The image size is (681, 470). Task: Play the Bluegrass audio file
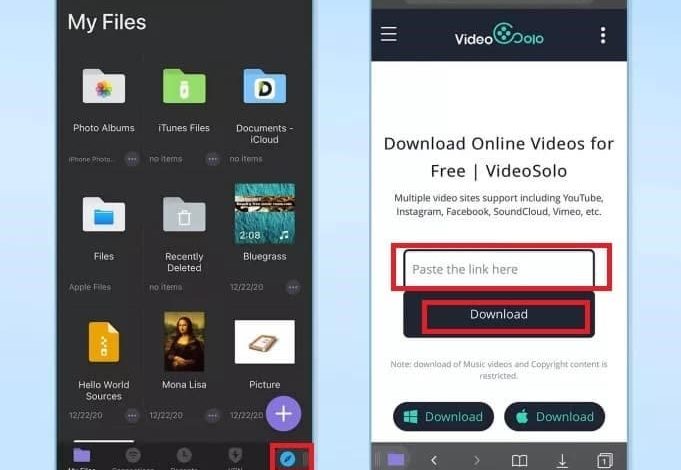264,213
